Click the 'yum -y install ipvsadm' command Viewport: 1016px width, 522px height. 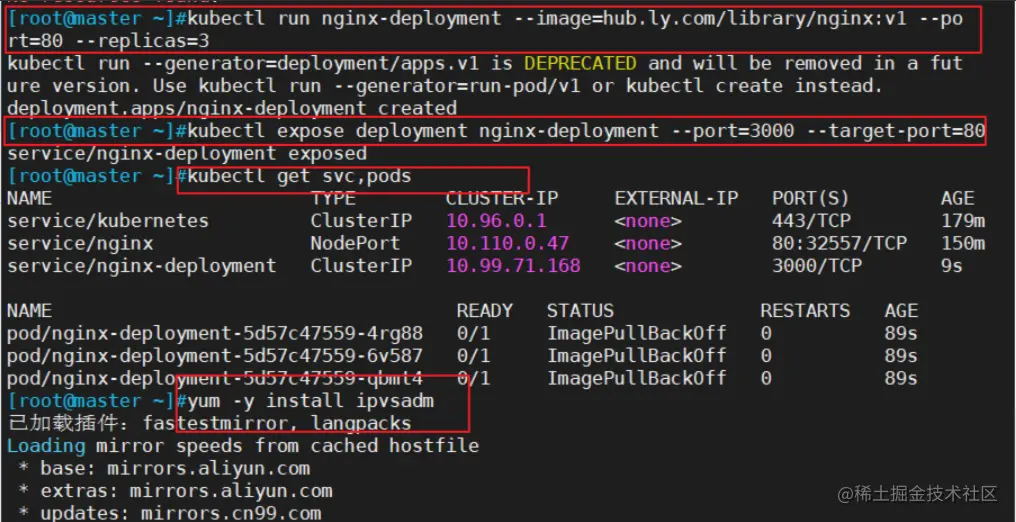[310, 401]
